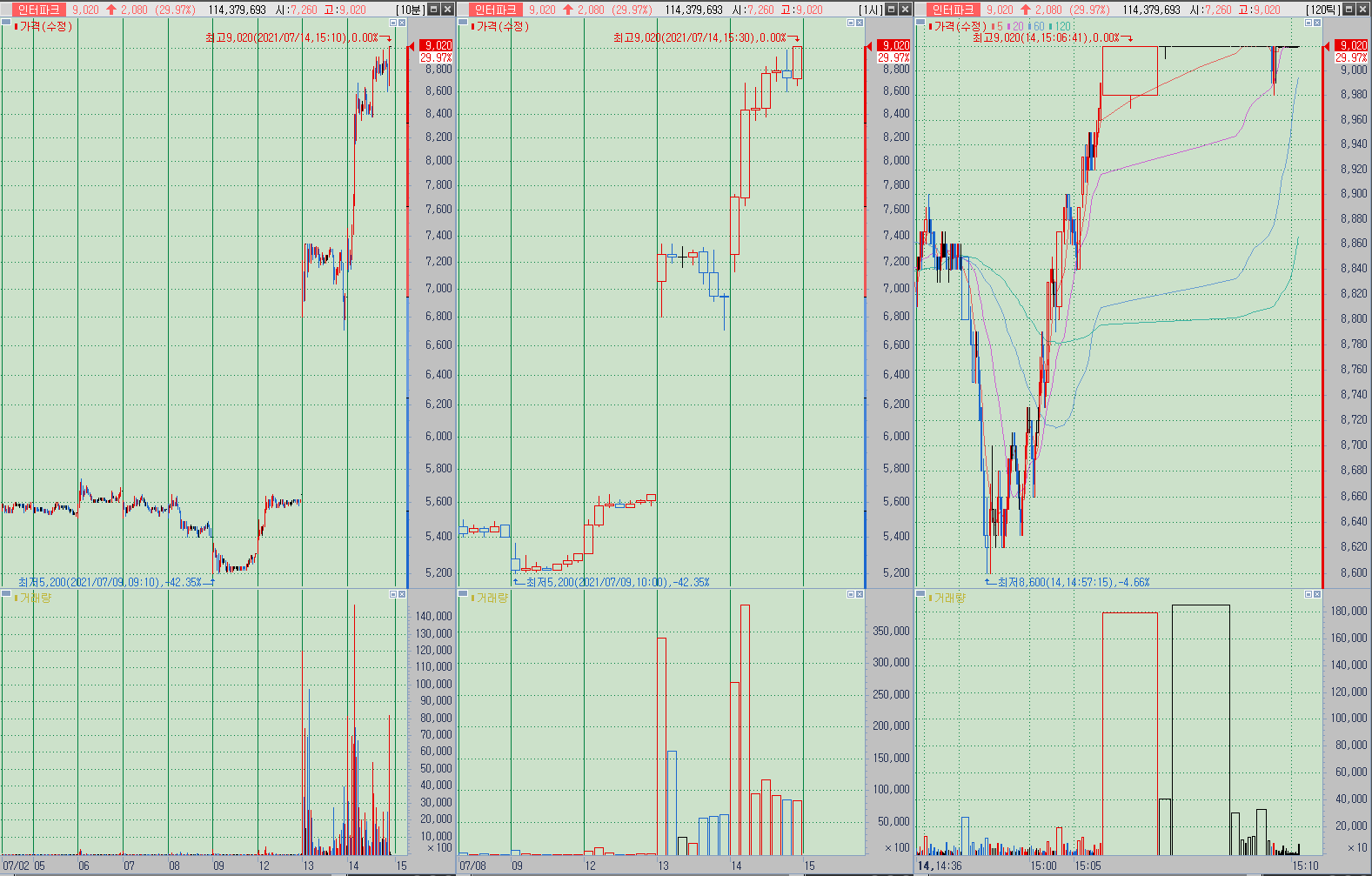Maximize the price pane in 1시 chart
The image size is (1372, 876).
coord(850,23)
